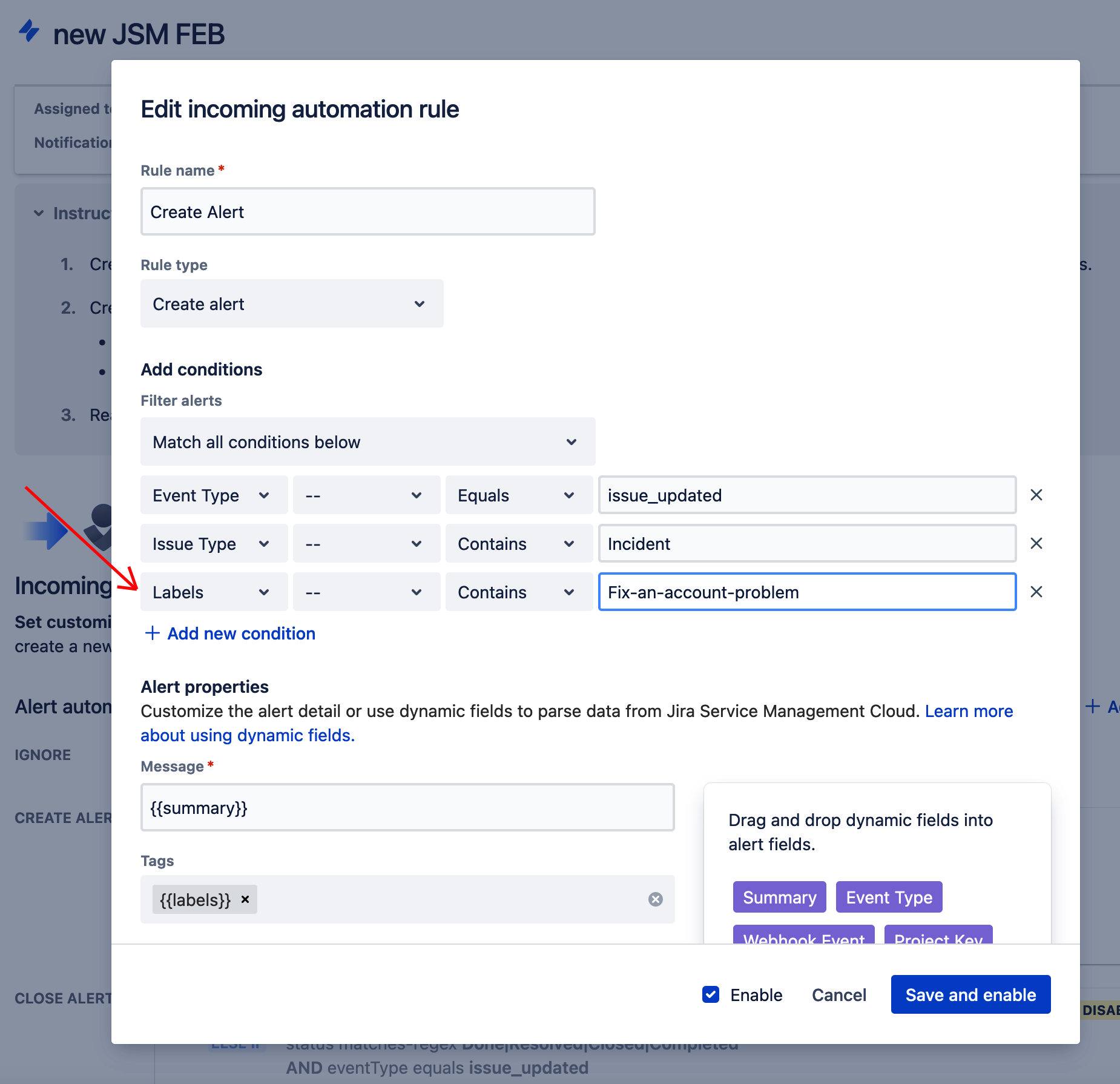Remove the Labels condition row
Image resolution: width=1120 pixels, height=1084 pixels.
[1036, 592]
